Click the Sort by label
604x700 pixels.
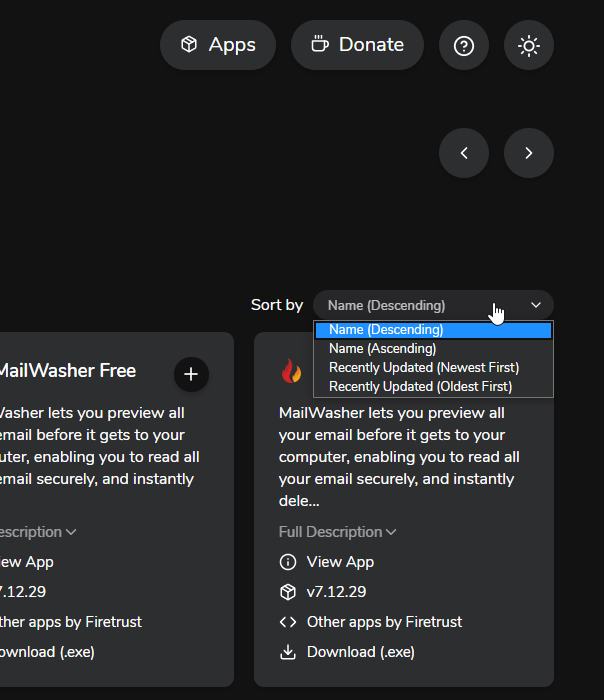pos(277,305)
